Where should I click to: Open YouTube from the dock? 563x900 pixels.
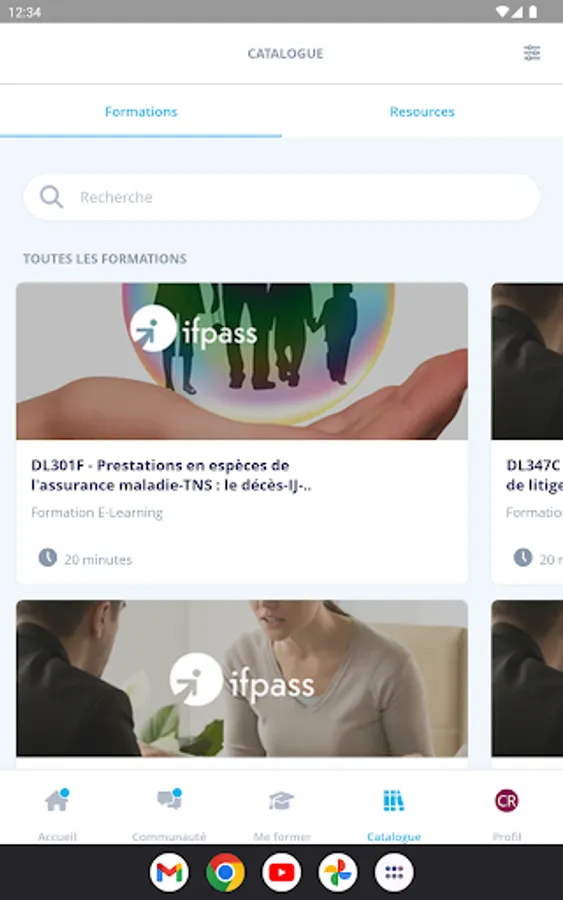(x=281, y=872)
